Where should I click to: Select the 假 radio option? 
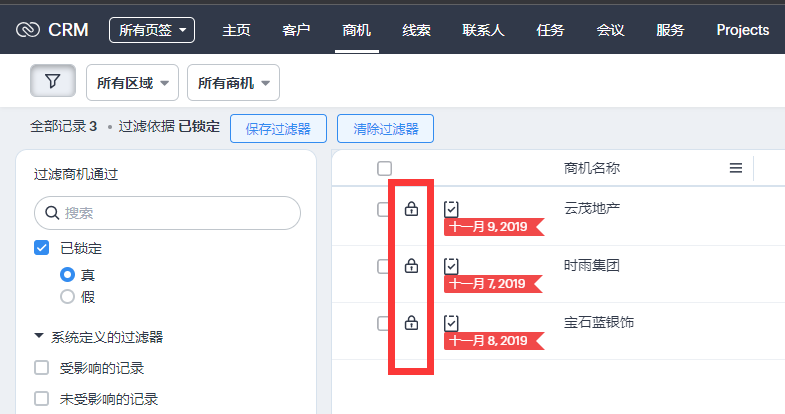coord(68,296)
